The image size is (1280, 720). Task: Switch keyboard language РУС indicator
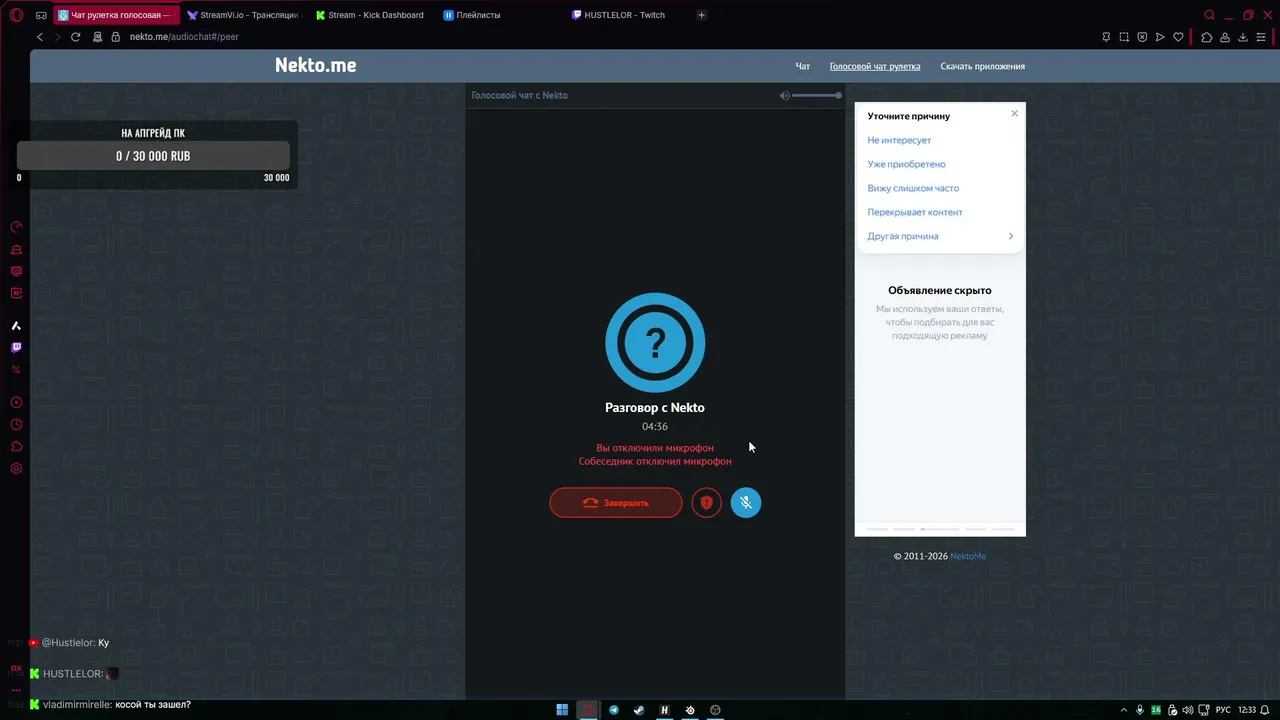tap(1222, 710)
